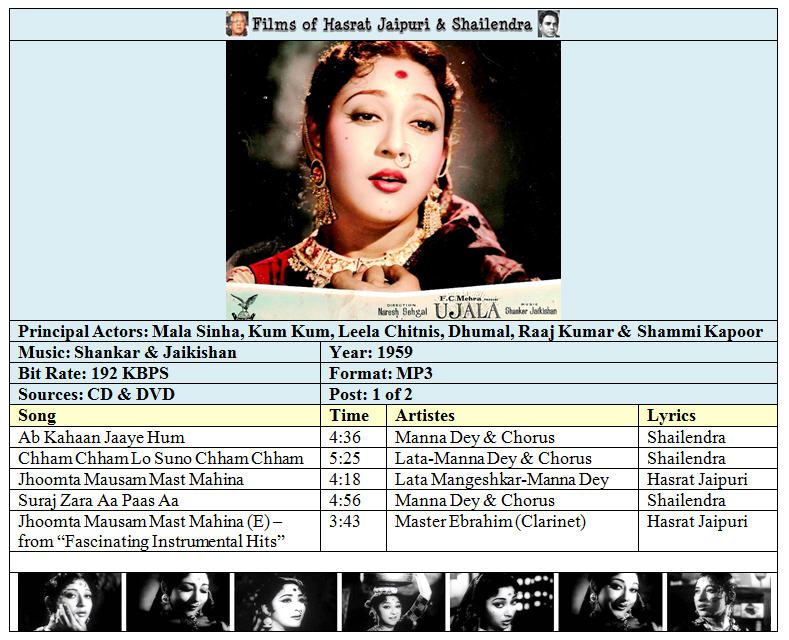Select song 'Jhoomta Mausam Mast Mahina' vocal version

click(x=131, y=479)
